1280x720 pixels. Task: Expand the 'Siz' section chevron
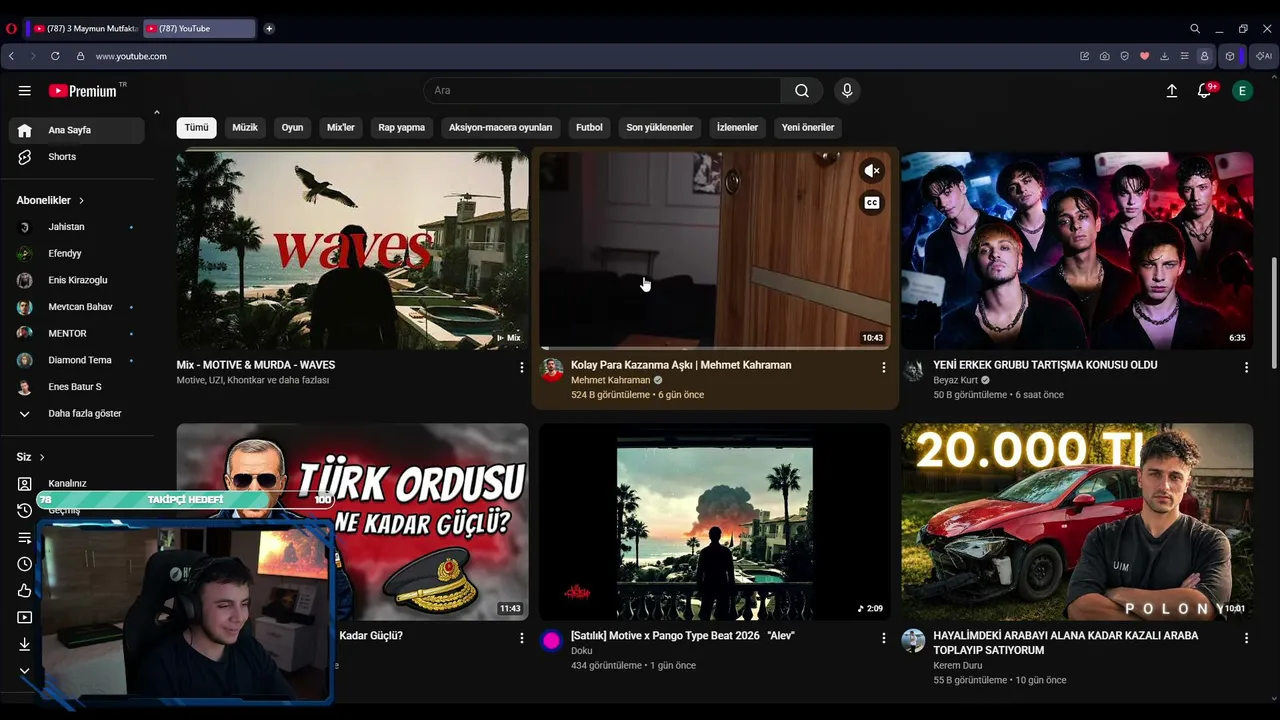[x=42, y=457]
